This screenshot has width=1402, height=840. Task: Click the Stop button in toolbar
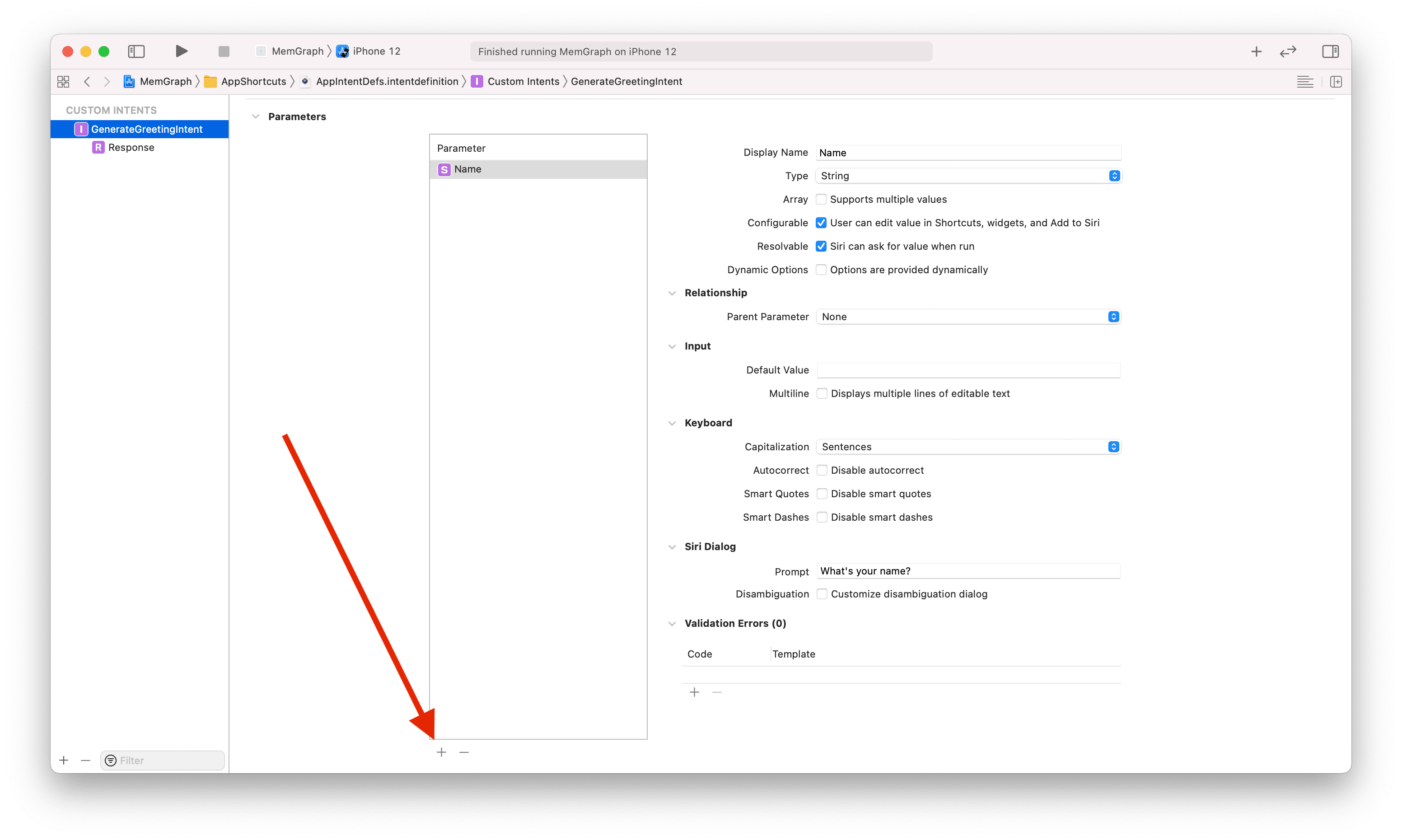pyautogui.click(x=224, y=51)
